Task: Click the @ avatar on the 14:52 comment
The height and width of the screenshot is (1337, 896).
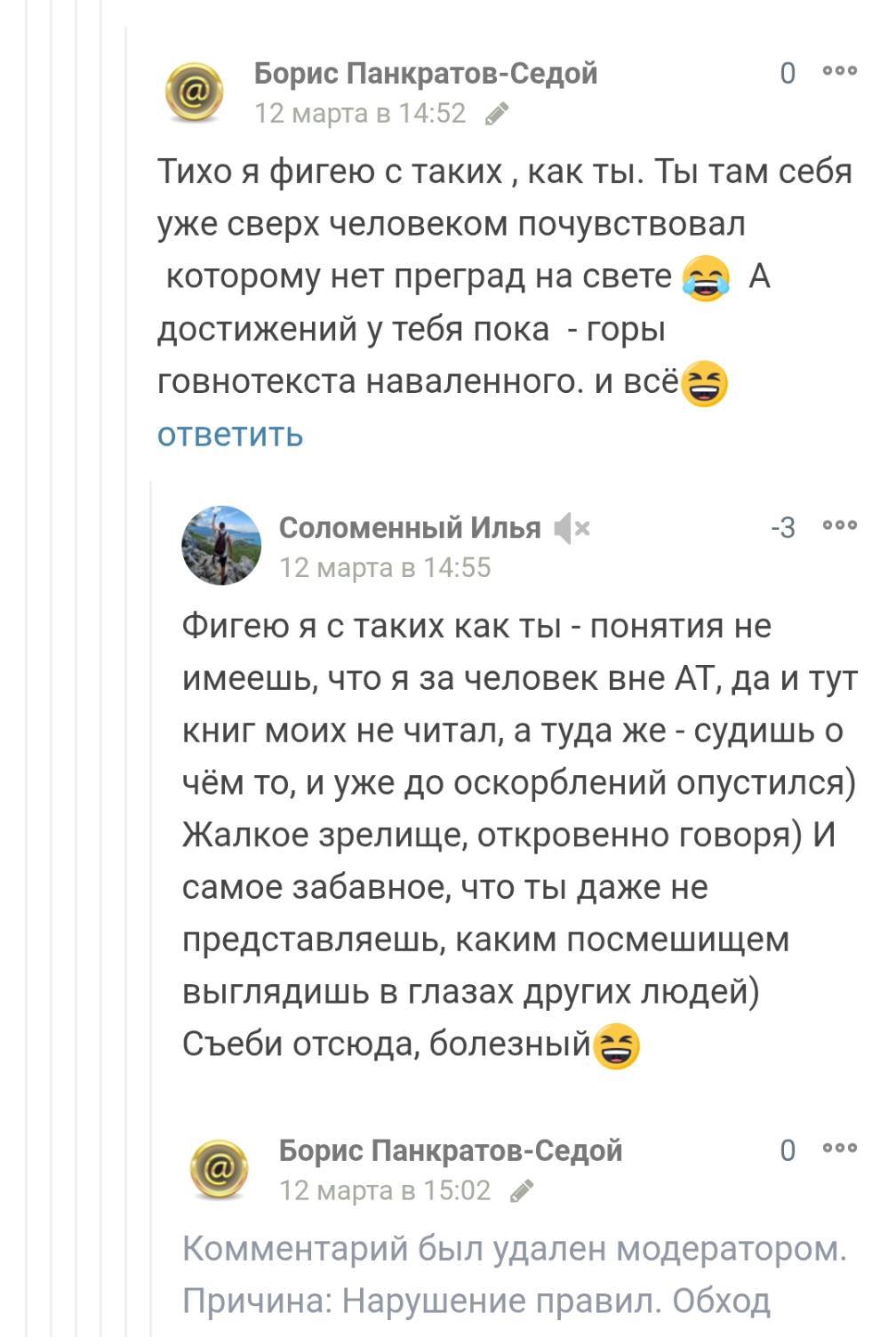Action: pyautogui.click(x=195, y=92)
